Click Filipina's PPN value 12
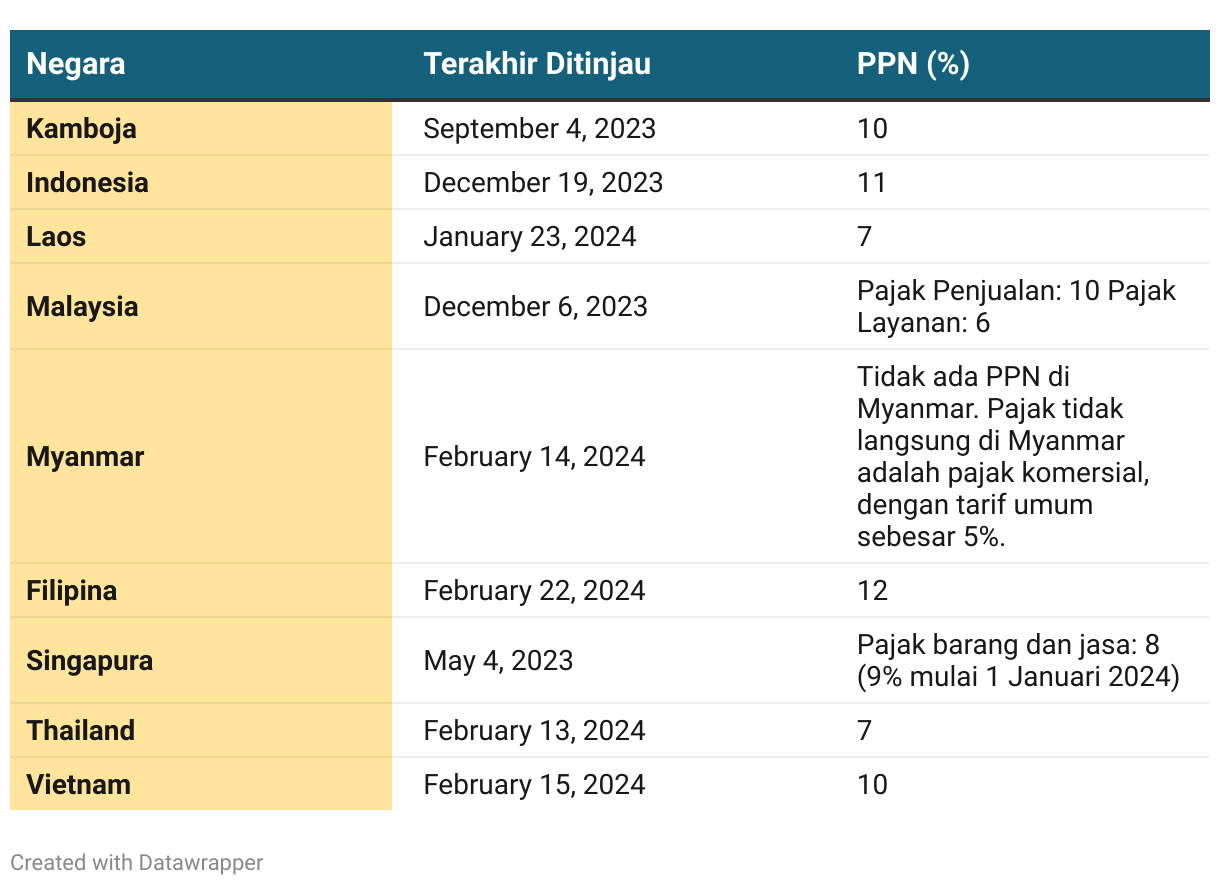The height and width of the screenshot is (886, 1220). click(x=872, y=590)
